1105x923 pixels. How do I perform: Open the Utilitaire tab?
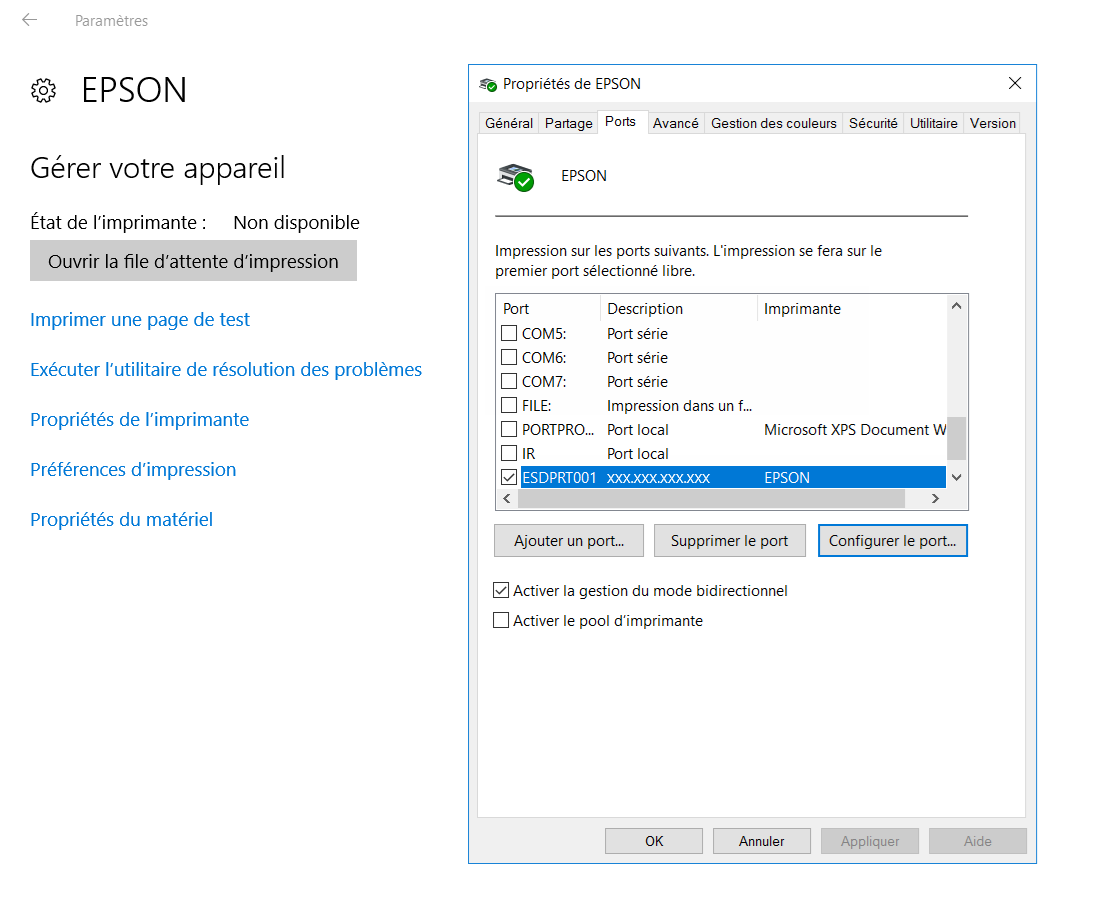(933, 123)
